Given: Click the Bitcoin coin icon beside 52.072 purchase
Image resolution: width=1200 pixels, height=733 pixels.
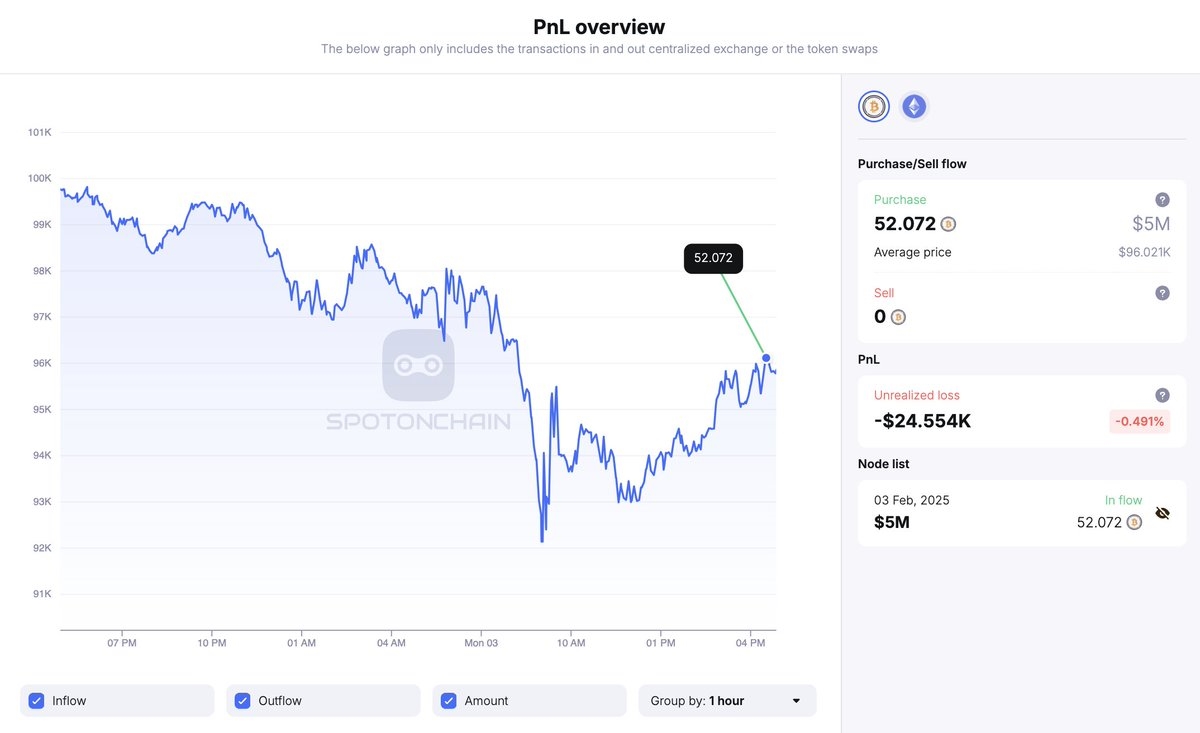Looking at the screenshot, I should 948,224.
